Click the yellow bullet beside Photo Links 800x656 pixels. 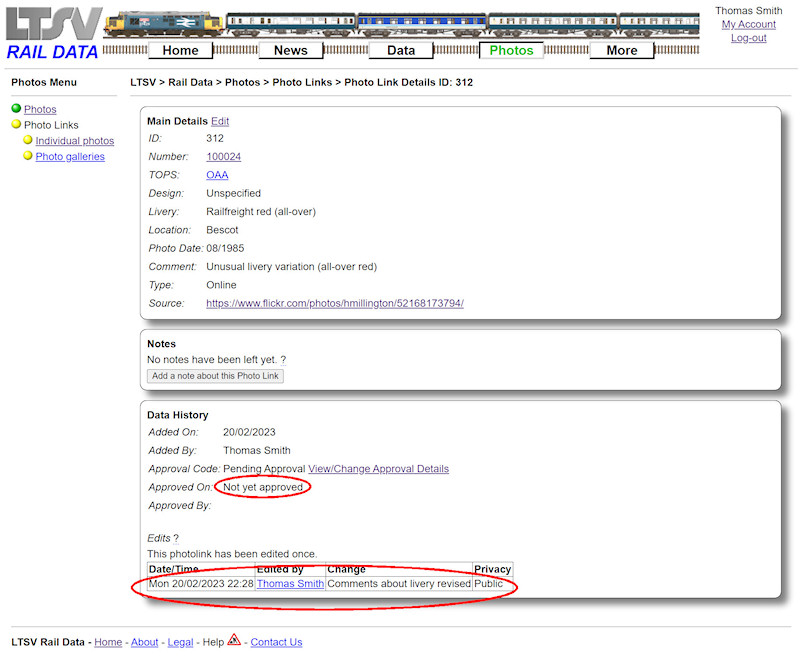[x=15, y=124]
